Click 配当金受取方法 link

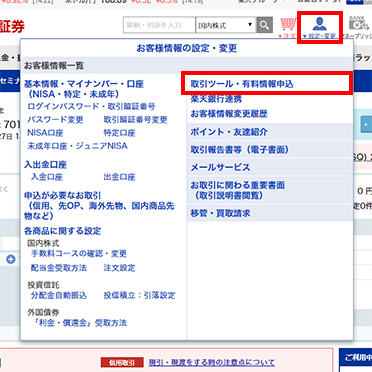[x=59, y=268]
